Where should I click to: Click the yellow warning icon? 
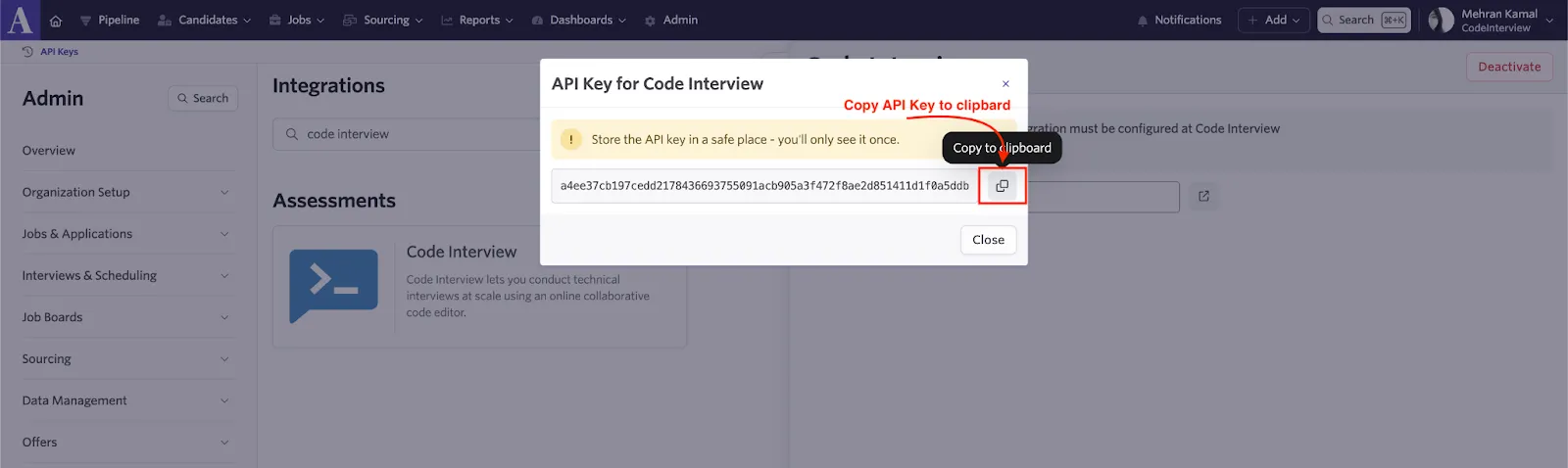571,140
